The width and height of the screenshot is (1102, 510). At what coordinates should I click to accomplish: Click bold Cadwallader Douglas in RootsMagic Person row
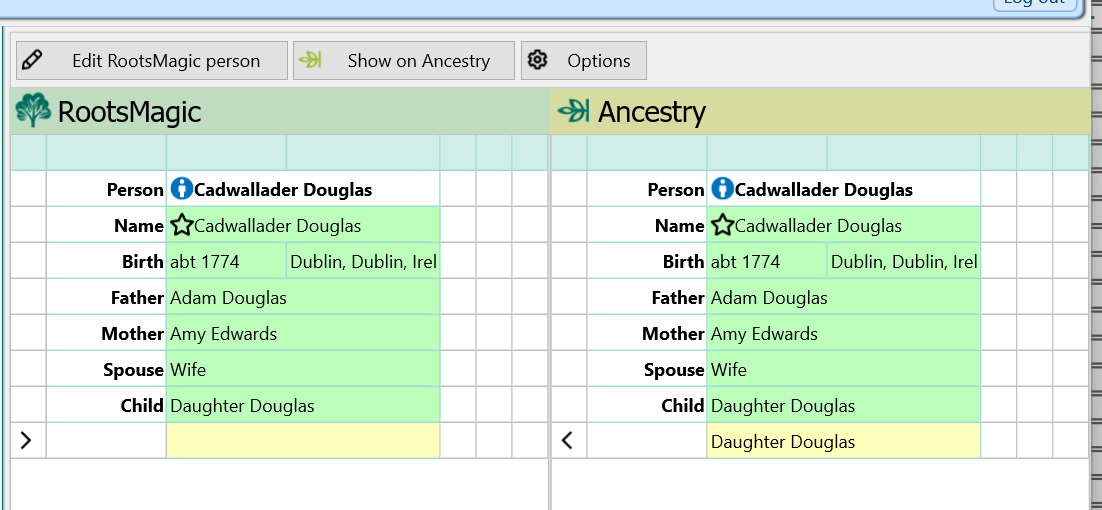[283, 189]
